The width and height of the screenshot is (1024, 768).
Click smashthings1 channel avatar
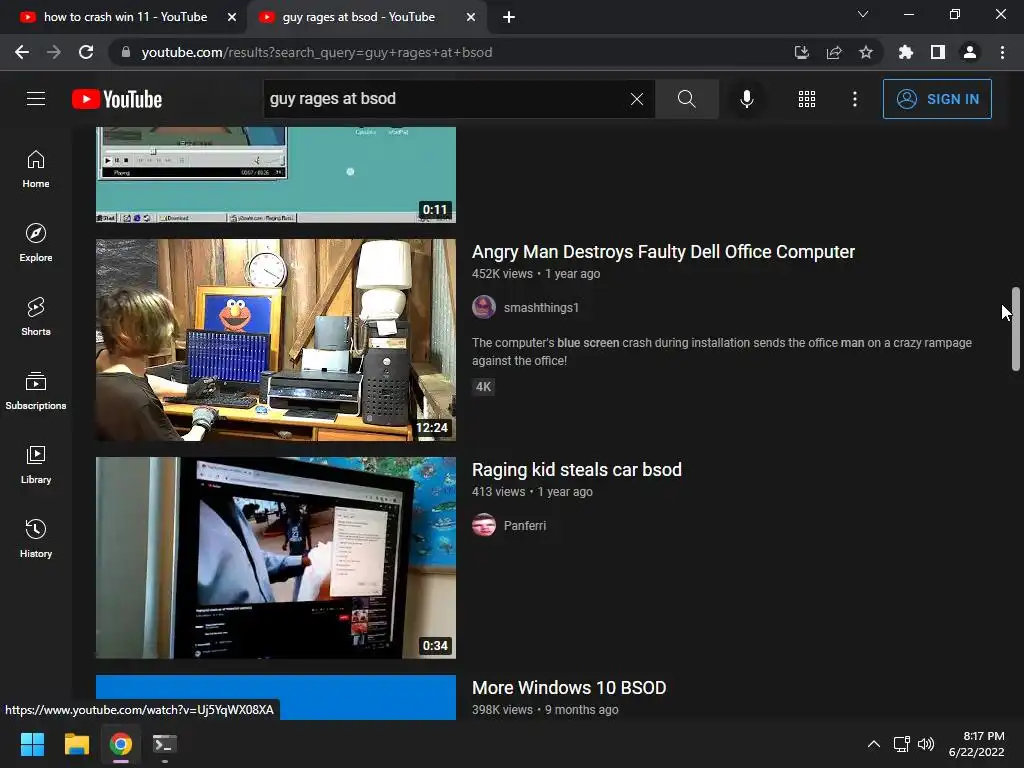(x=484, y=307)
